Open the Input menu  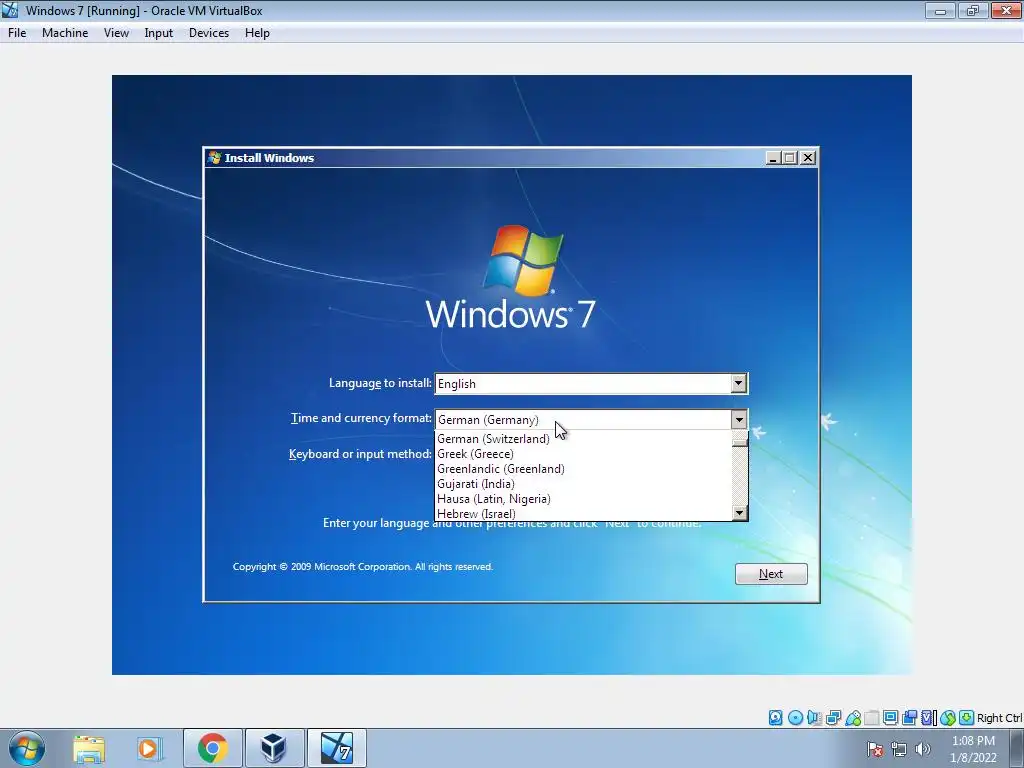(x=159, y=33)
